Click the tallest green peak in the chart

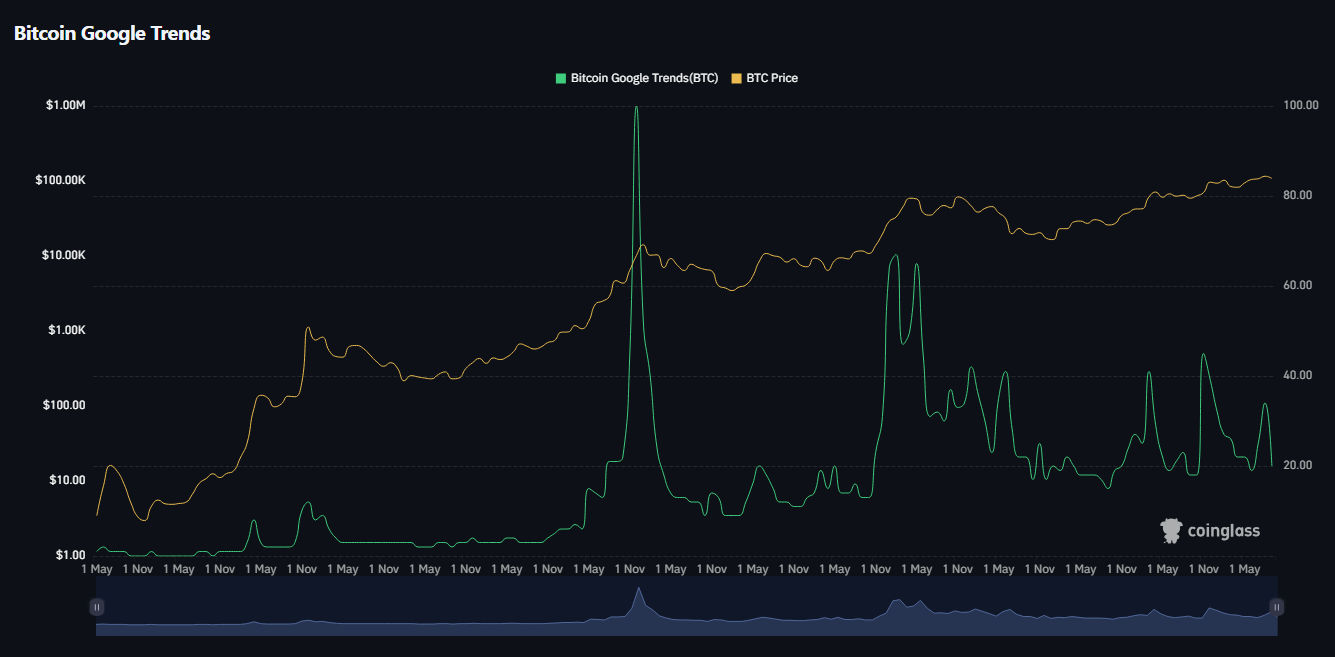coord(636,108)
